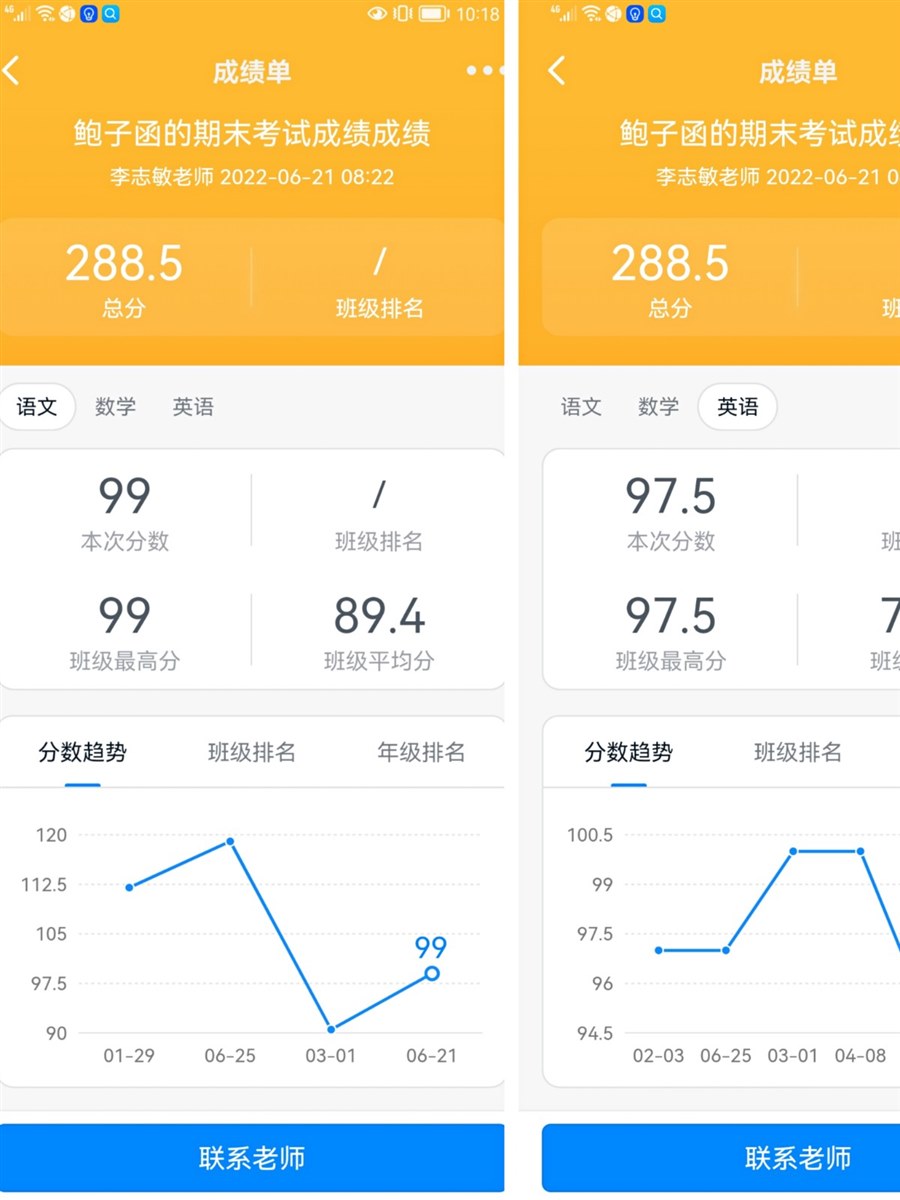The width and height of the screenshot is (900, 1200).
Task: Tap the Wi-Fi icon in the left status bar
Action: click(45, 14)
